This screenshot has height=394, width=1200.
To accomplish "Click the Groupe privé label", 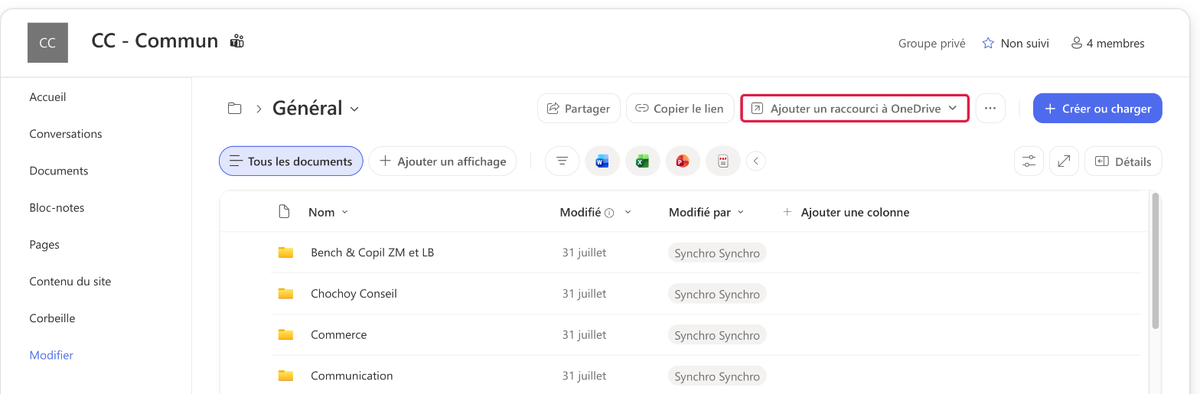I will pyautogui.click(x=932, y=43).
